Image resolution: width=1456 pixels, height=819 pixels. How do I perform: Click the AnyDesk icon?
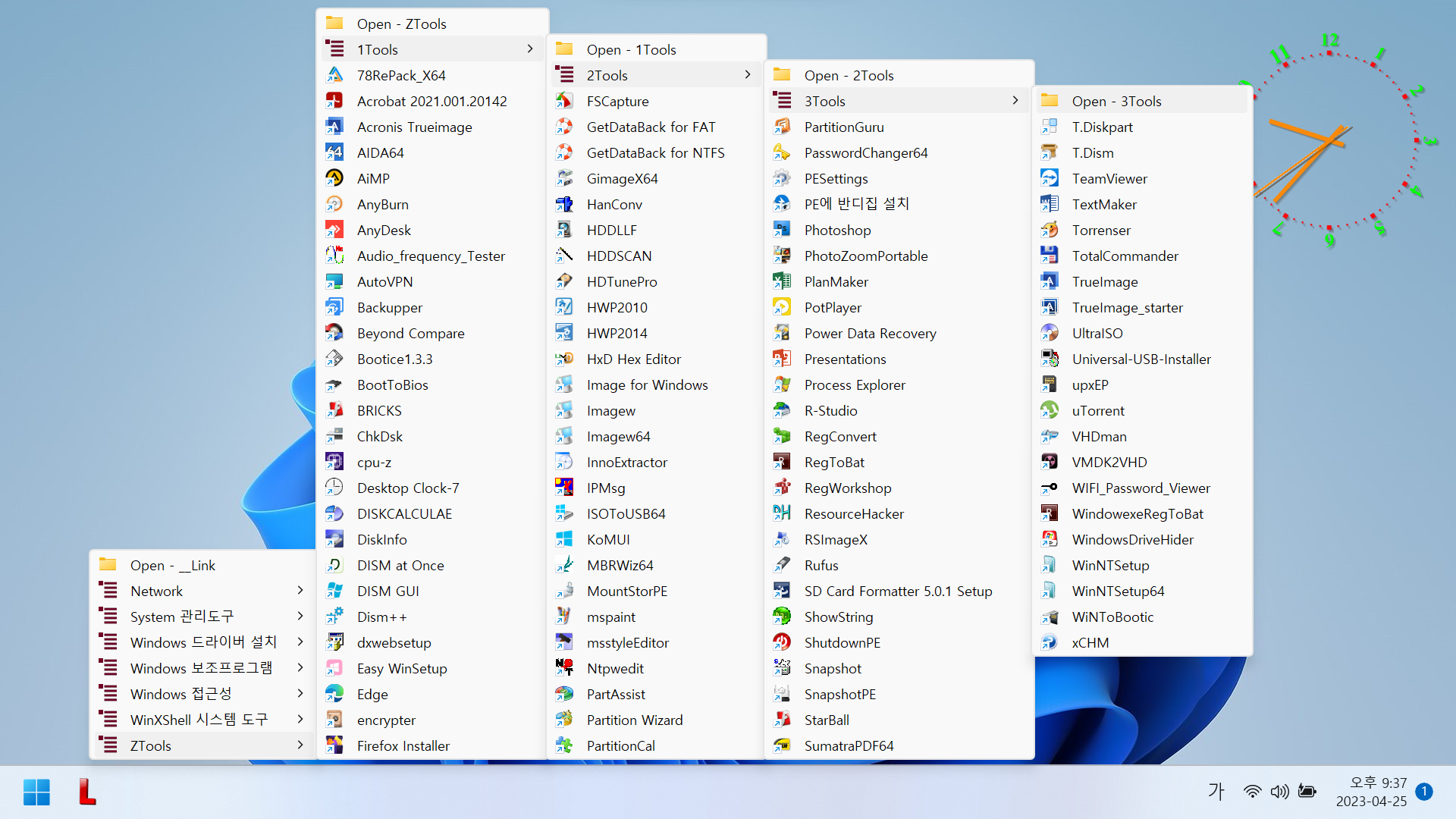pyautogui.click(x=334, y=230)
